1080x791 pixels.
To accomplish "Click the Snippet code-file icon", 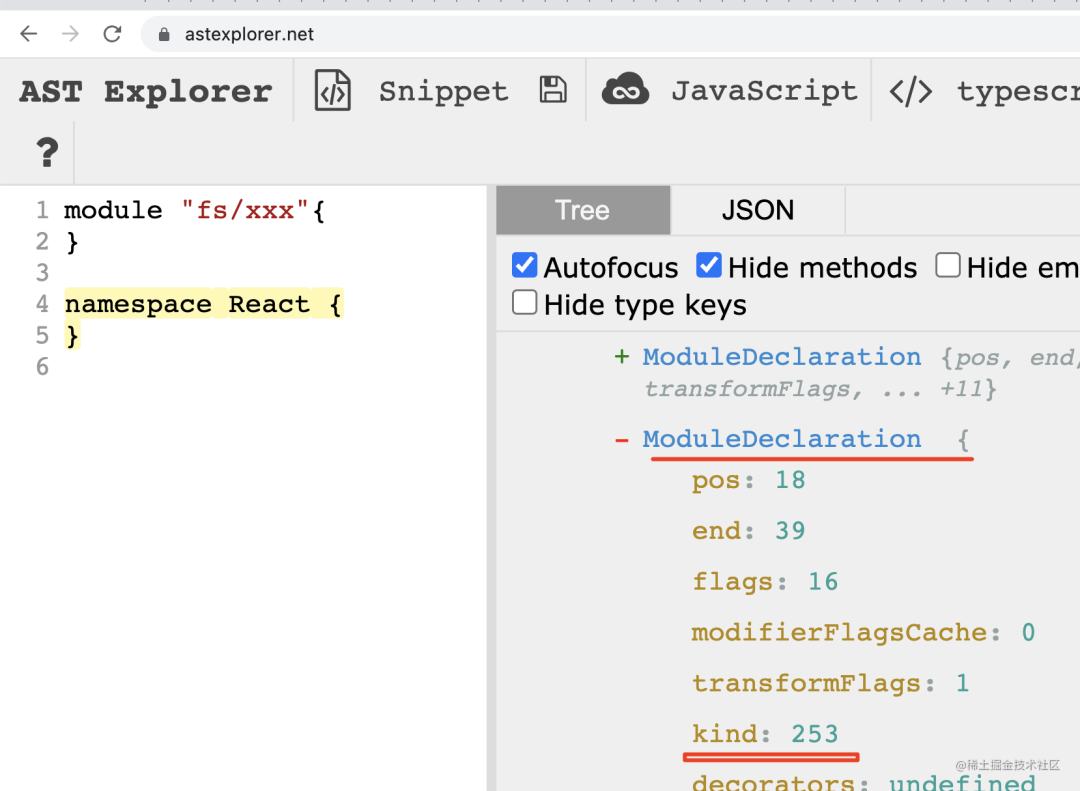I will (333, 90).
